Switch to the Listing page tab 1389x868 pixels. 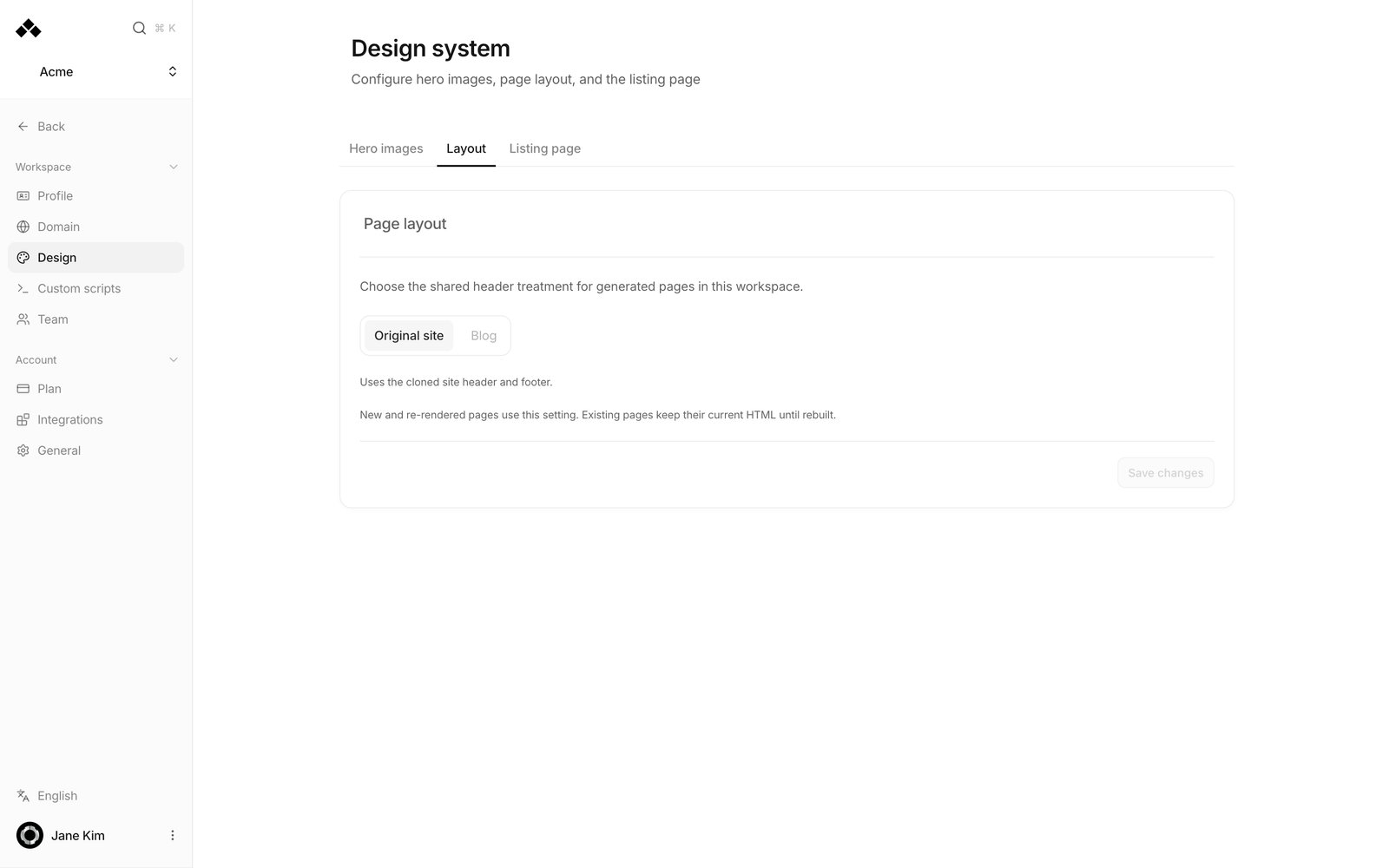pyautogui.click(x=545, y=148)
